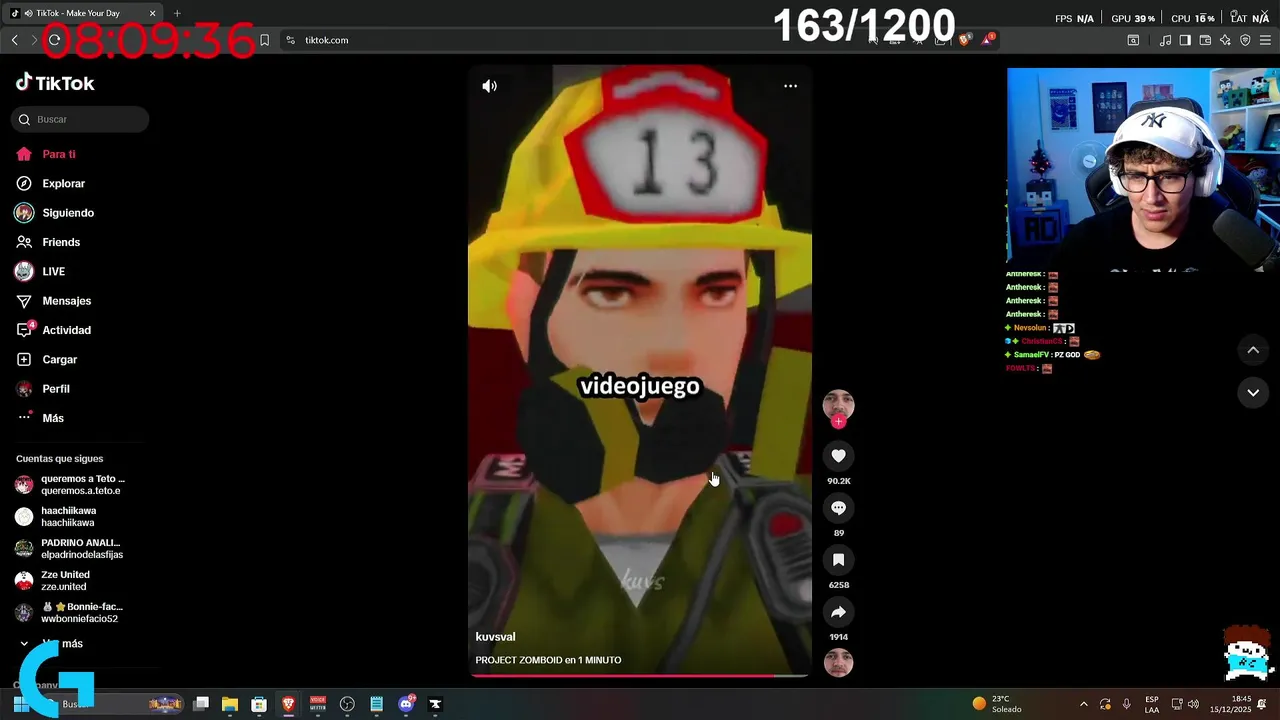Viewport: 1280px width, 720px height.
Task: Go to the previous video using the up arrow
Action: pyautogui.click(x=1253, y=350)
